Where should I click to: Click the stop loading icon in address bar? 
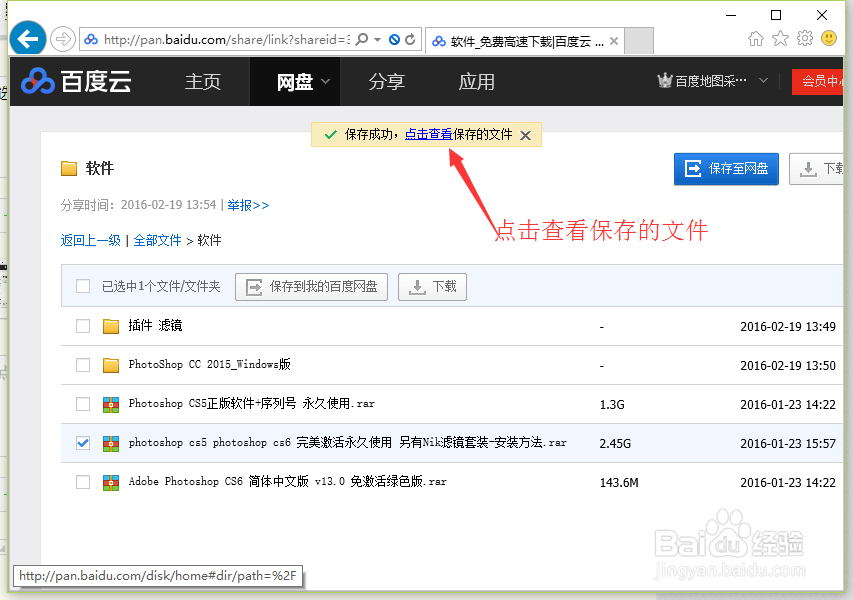(x=394, y=39)
